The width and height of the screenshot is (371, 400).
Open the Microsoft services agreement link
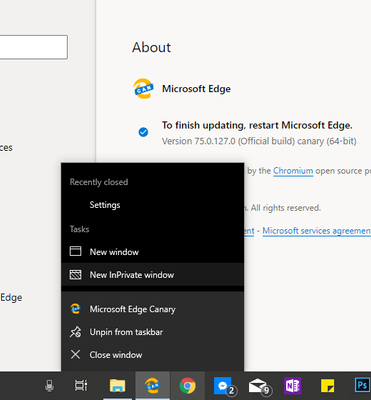(x=316, y=231)
